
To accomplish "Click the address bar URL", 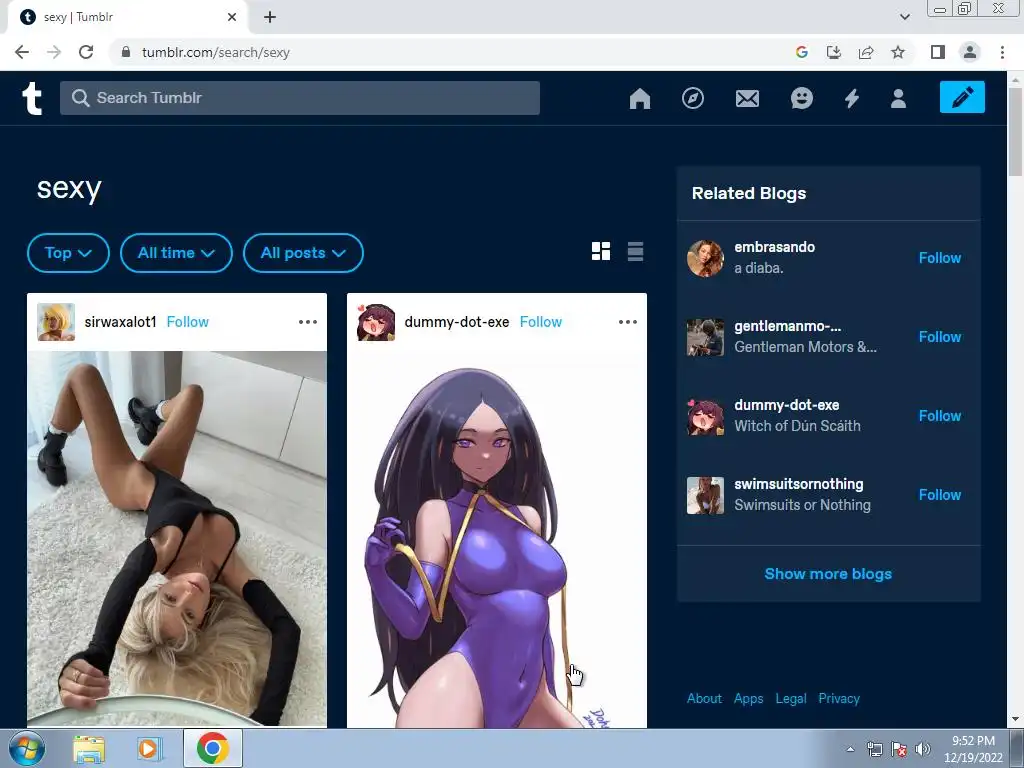I will 216,52.
